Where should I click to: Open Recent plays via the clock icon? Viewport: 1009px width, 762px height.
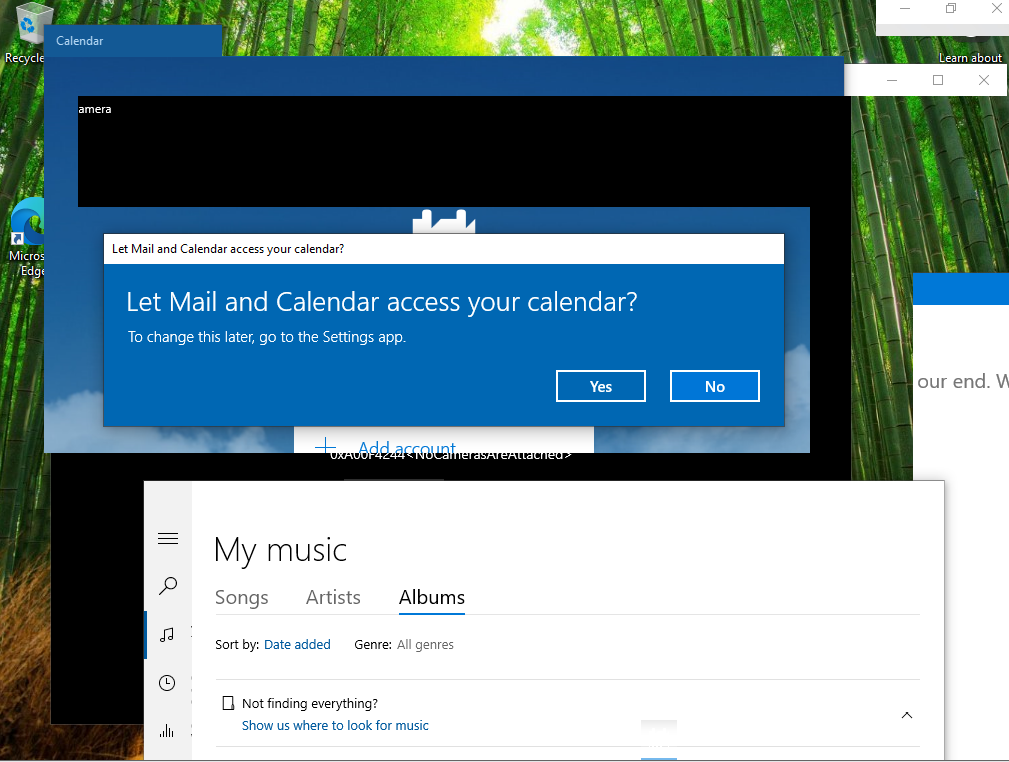[168, 683]
